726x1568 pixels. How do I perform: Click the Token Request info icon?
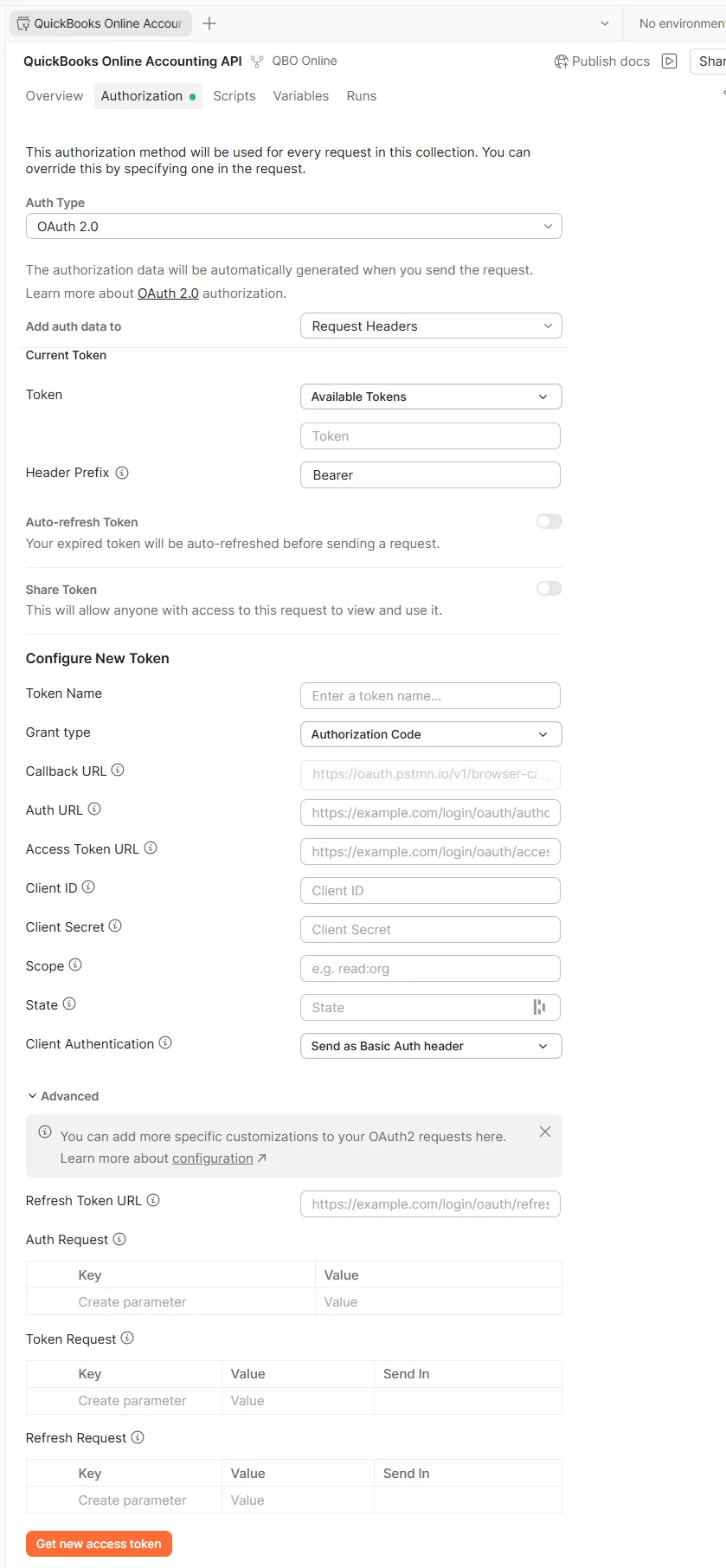tap(127, 1338)
